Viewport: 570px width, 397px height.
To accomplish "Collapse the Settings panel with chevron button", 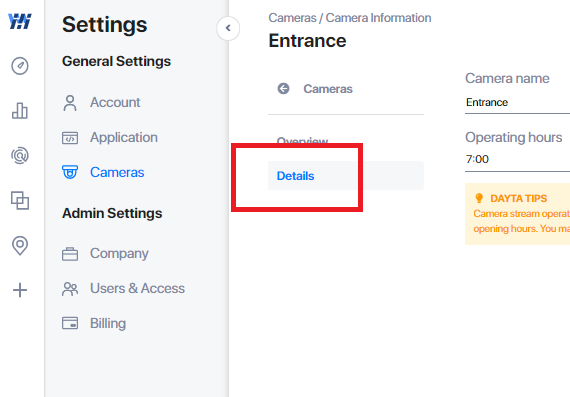I will [228, 28].
